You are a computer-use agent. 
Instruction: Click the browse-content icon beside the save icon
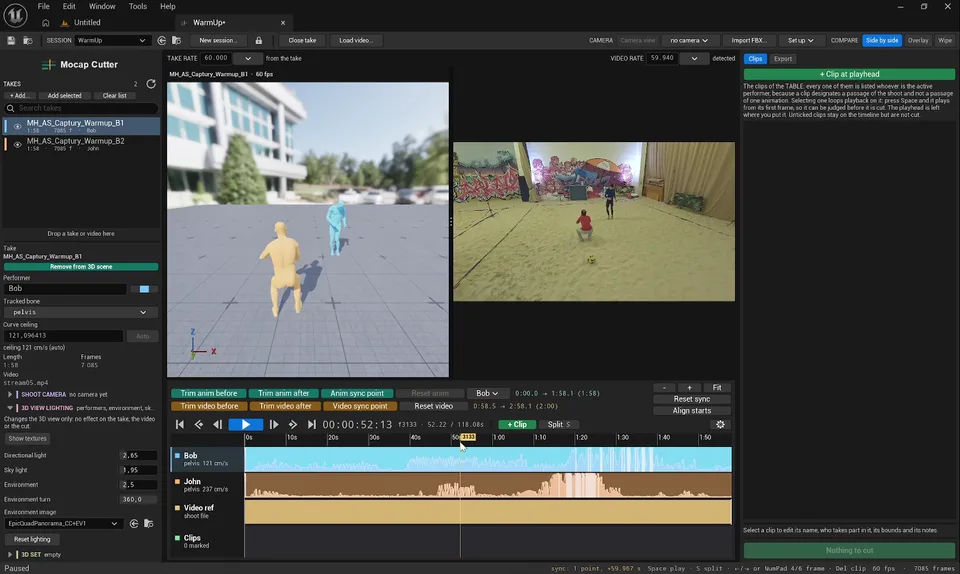[x=28, y=40]
